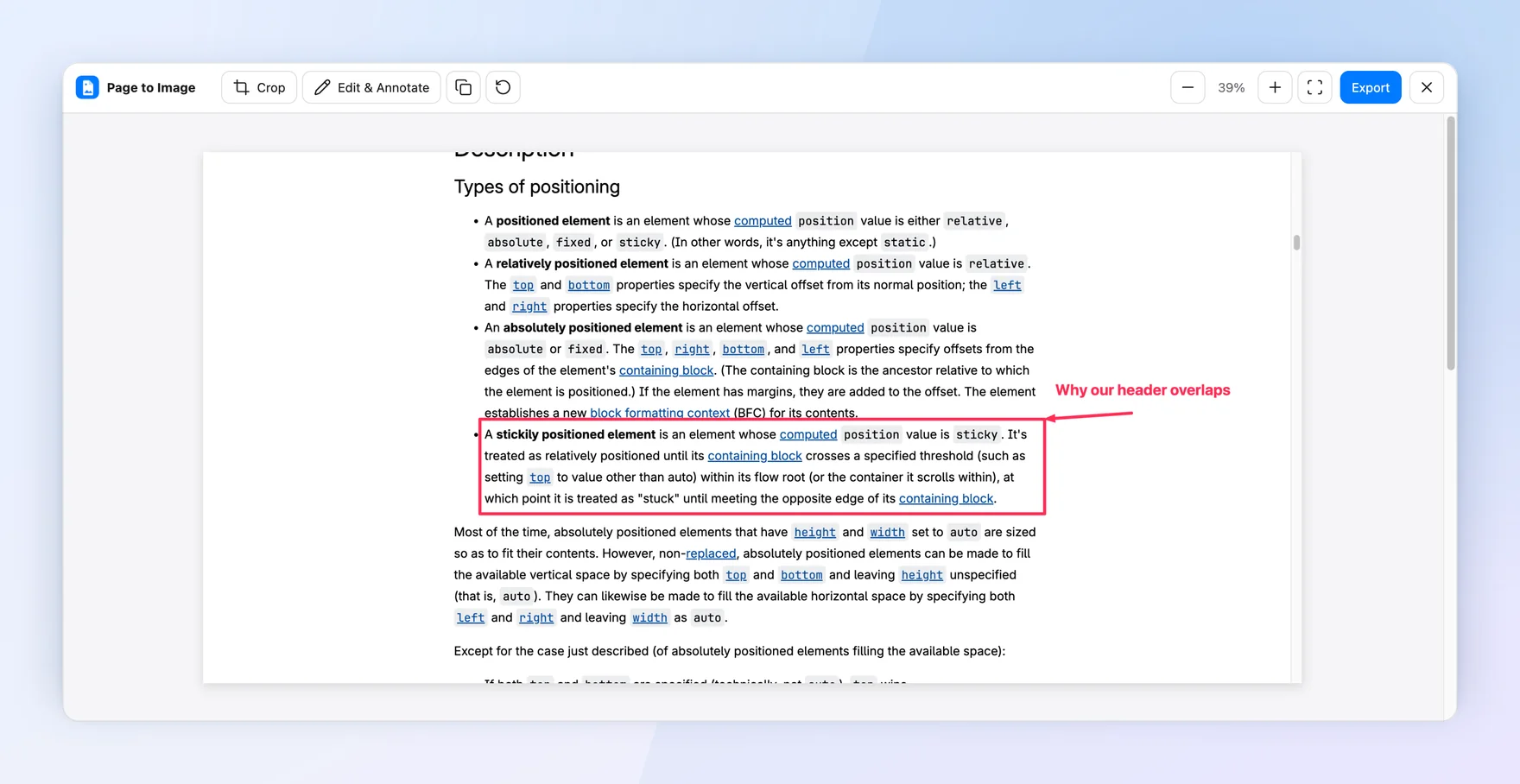Click the 'absolutely positioned element' bold text

pyautogui.click(x=592, y=328)
